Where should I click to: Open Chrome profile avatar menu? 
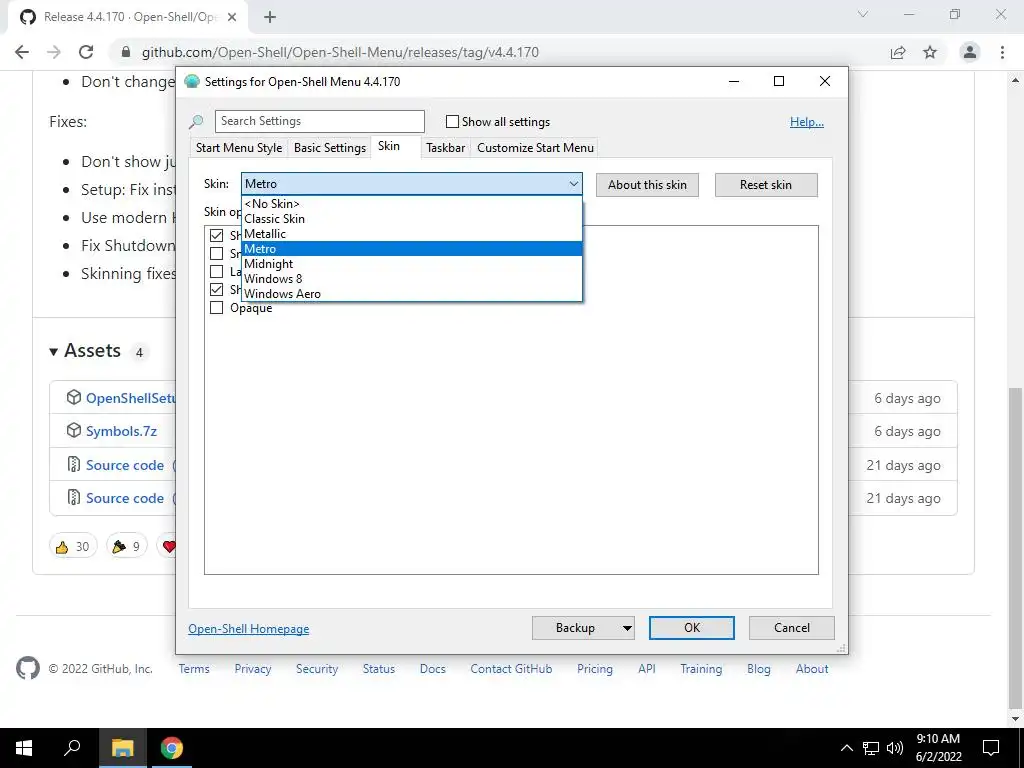click(x=970, y=52)
